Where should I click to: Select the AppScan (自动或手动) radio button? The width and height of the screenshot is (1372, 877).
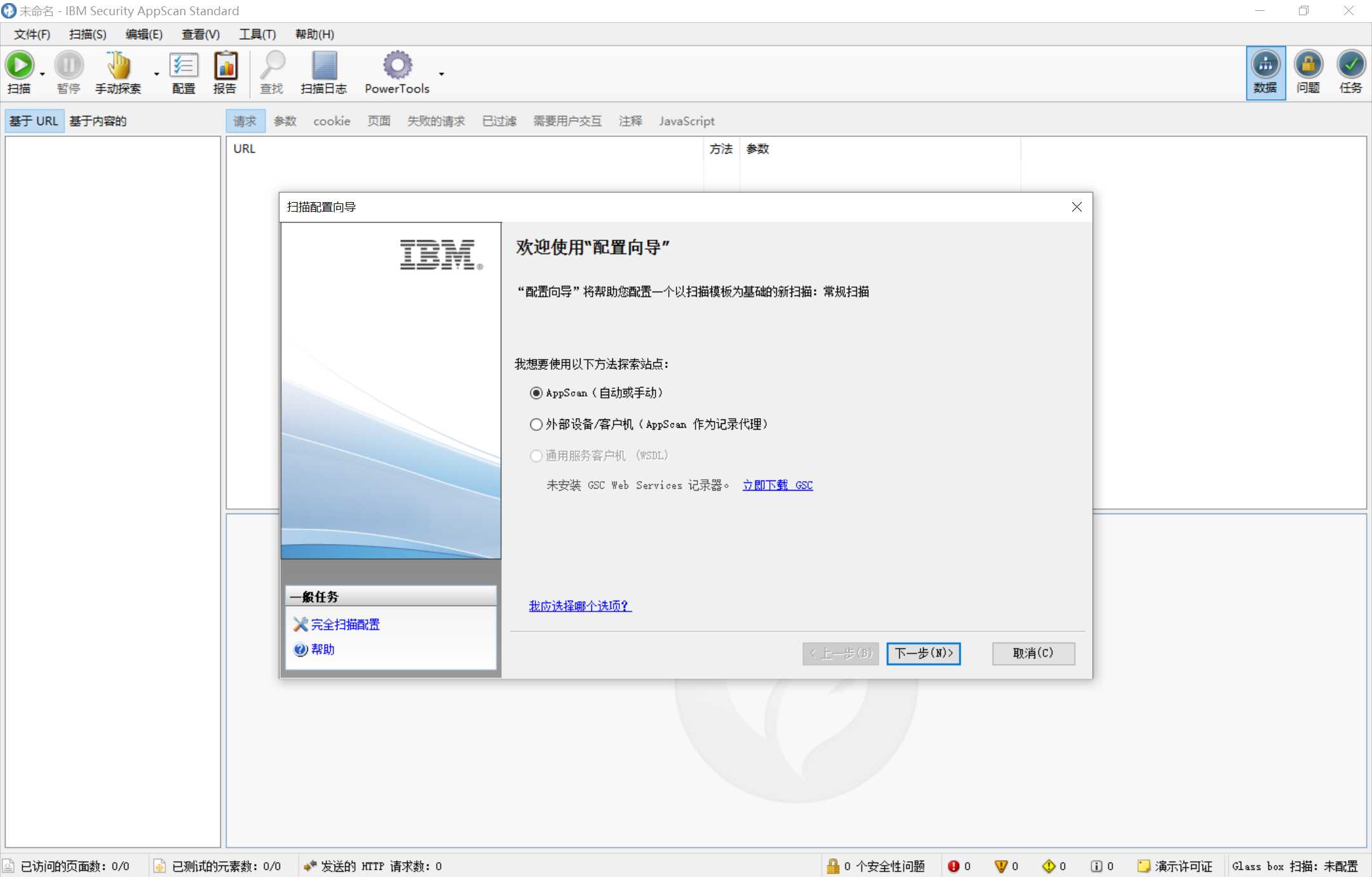click(536, 393)
